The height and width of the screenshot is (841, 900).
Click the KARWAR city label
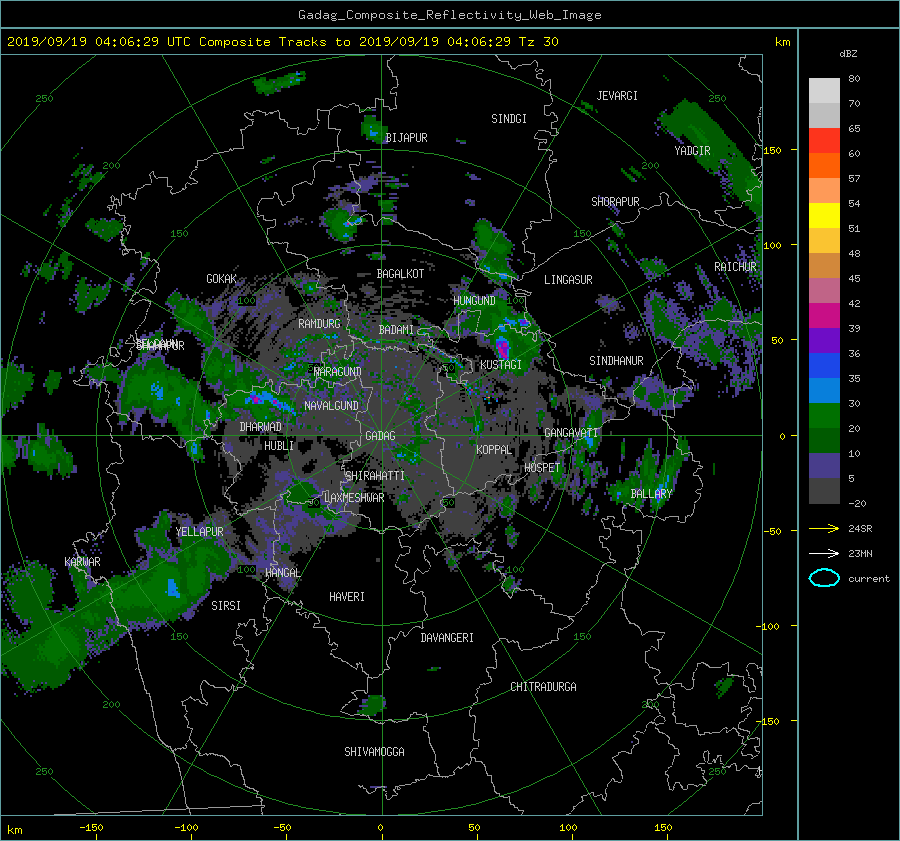[x=83, y=562]
